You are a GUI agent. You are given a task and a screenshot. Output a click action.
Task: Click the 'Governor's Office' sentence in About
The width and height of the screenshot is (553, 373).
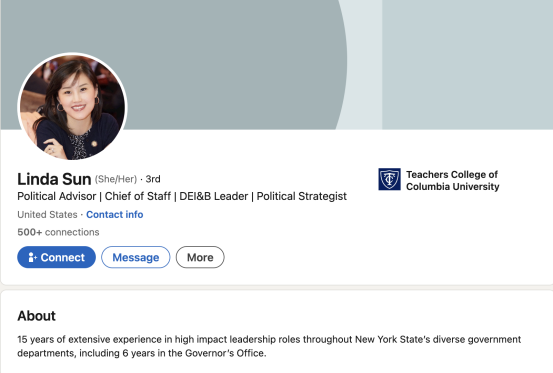142,353
